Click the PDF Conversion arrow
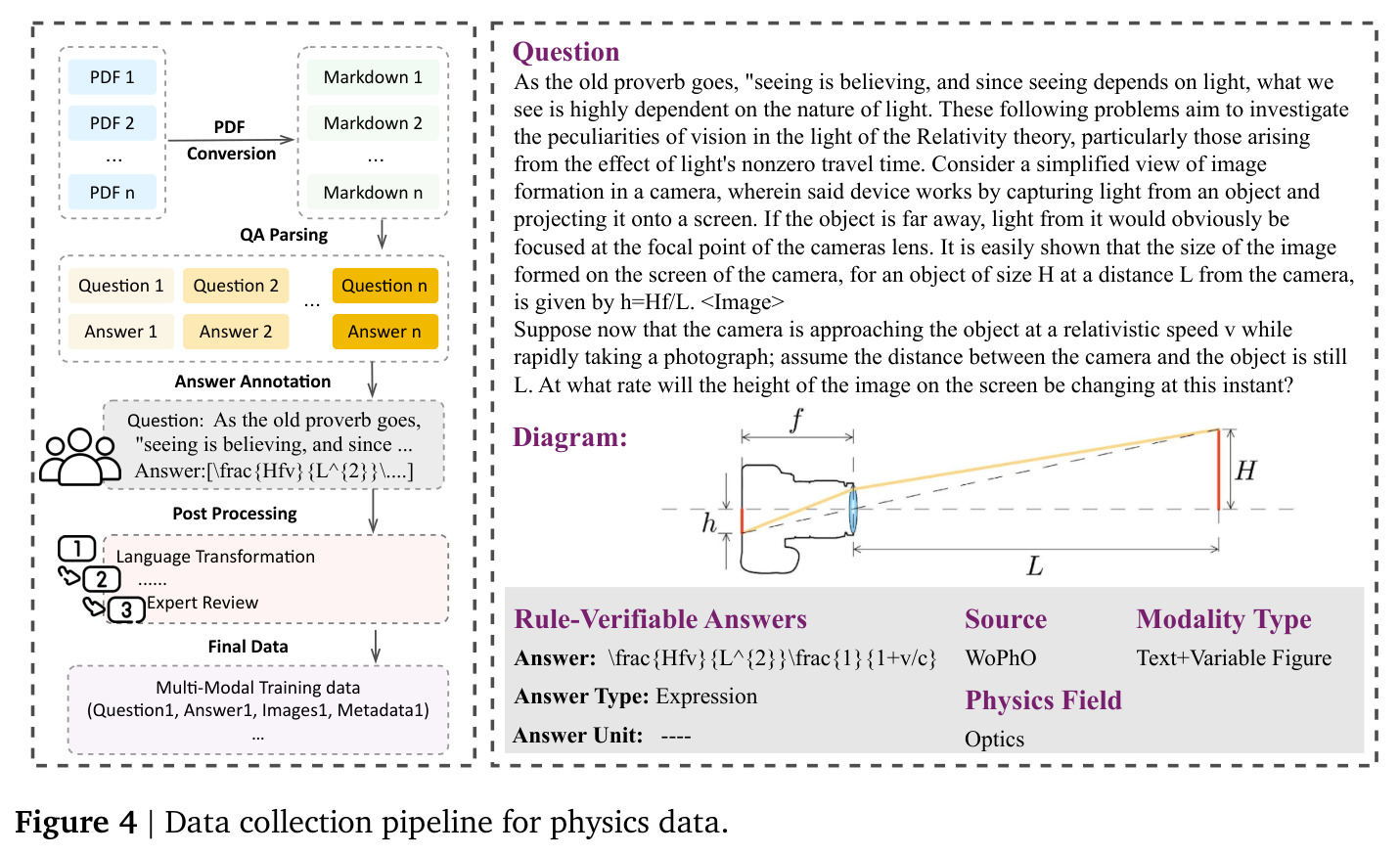The height and width of the screenshot is (855, 1400). [x=231, y=140]
